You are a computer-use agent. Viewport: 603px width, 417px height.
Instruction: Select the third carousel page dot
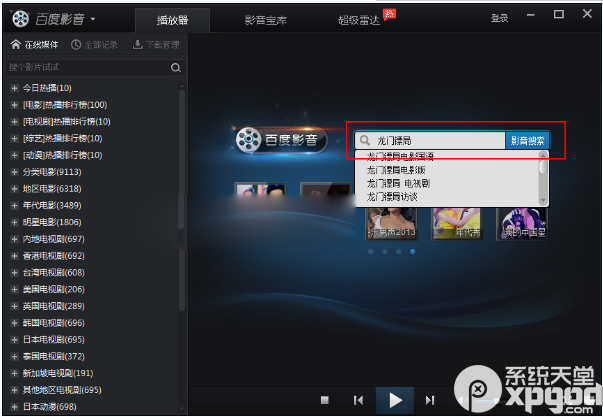click(x=398, y=252)
